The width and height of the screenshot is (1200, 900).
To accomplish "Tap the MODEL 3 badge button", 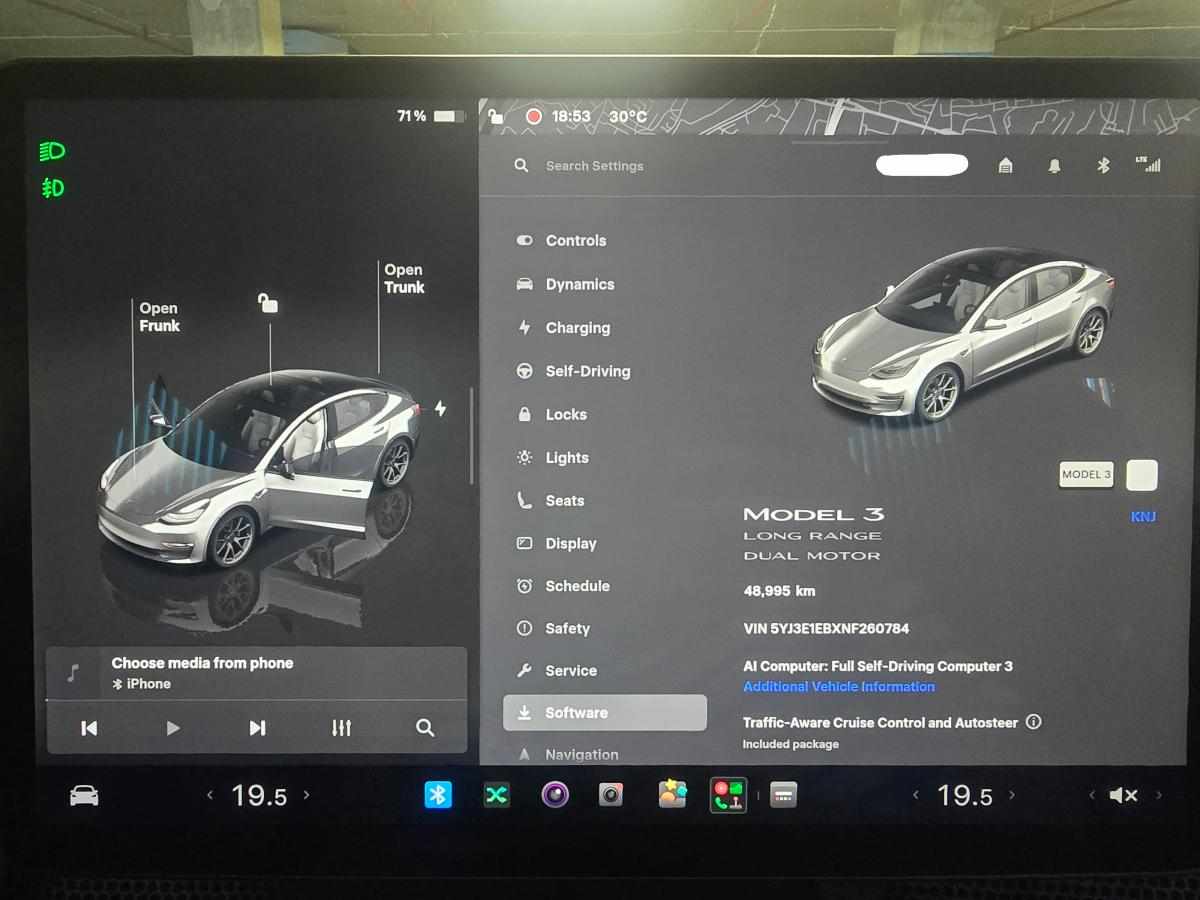I will pyautogui.click(x=1086, y=475).
